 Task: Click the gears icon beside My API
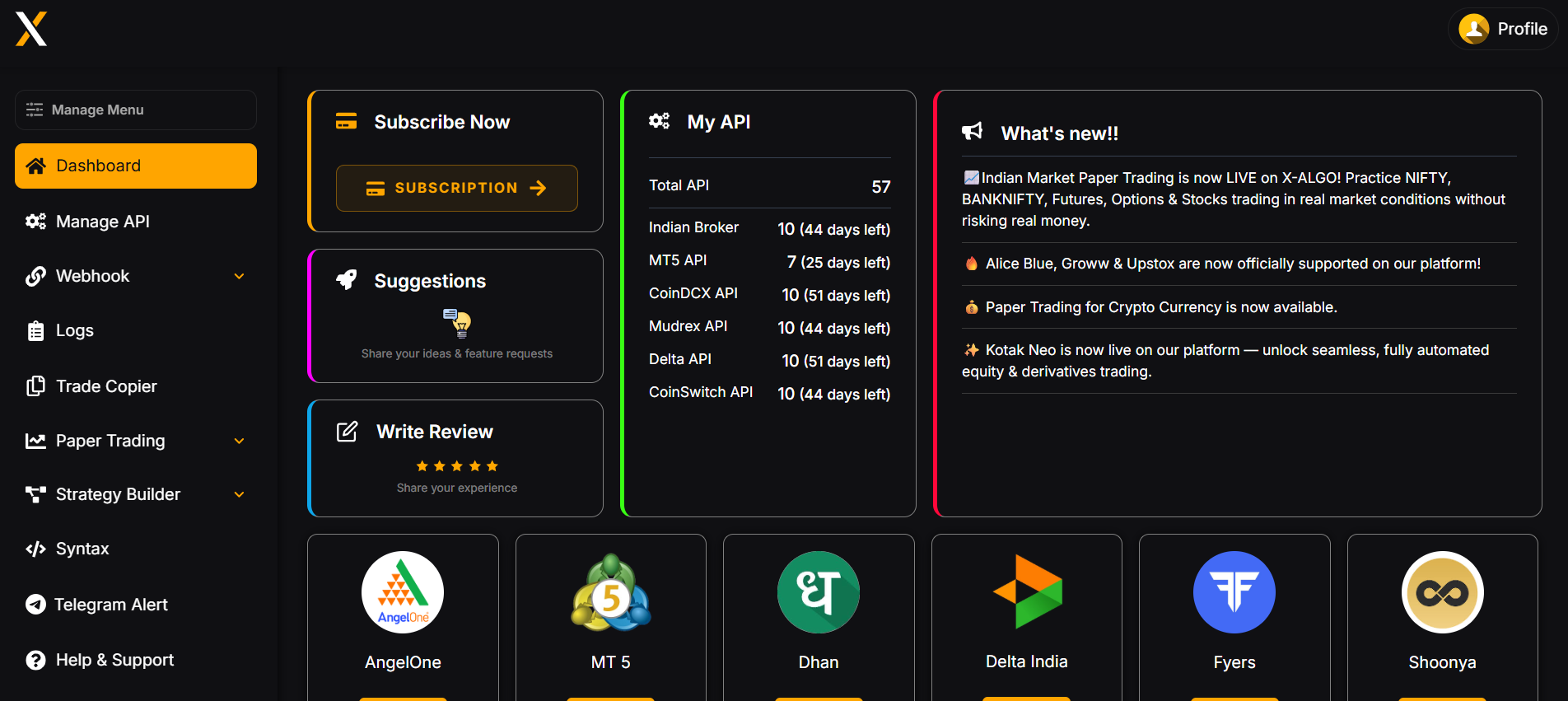(x=659, y=122)
